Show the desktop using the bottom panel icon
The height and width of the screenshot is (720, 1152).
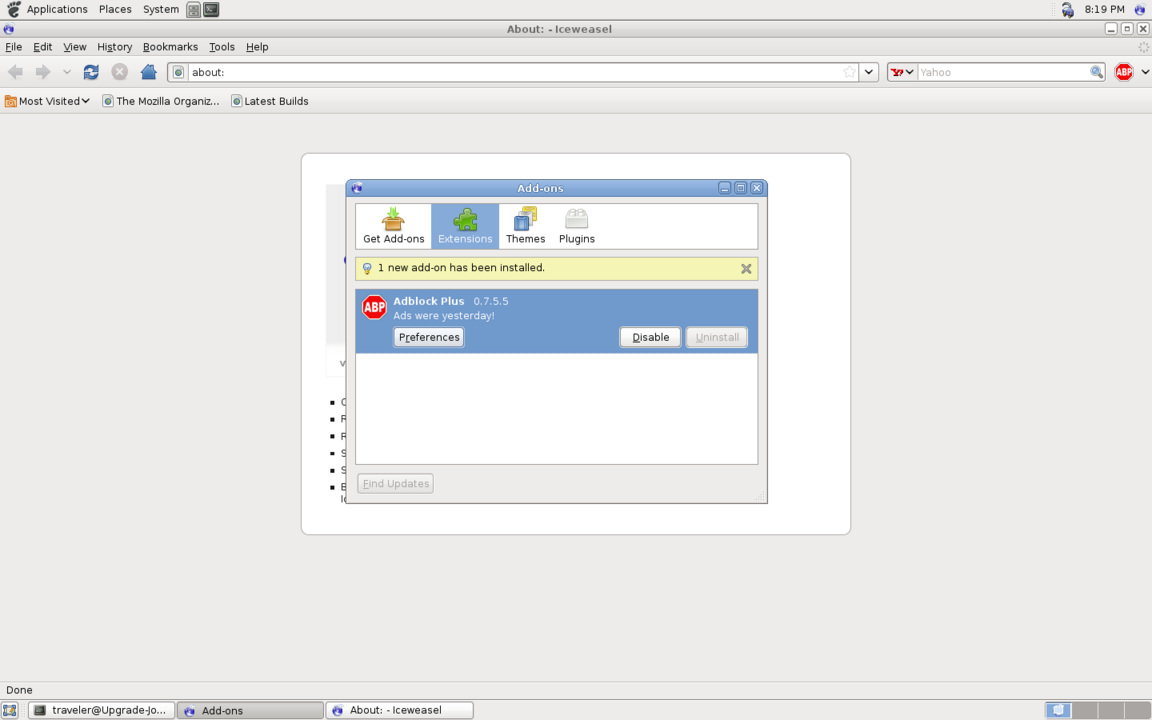pyautogui.click(x=10, y=710)
